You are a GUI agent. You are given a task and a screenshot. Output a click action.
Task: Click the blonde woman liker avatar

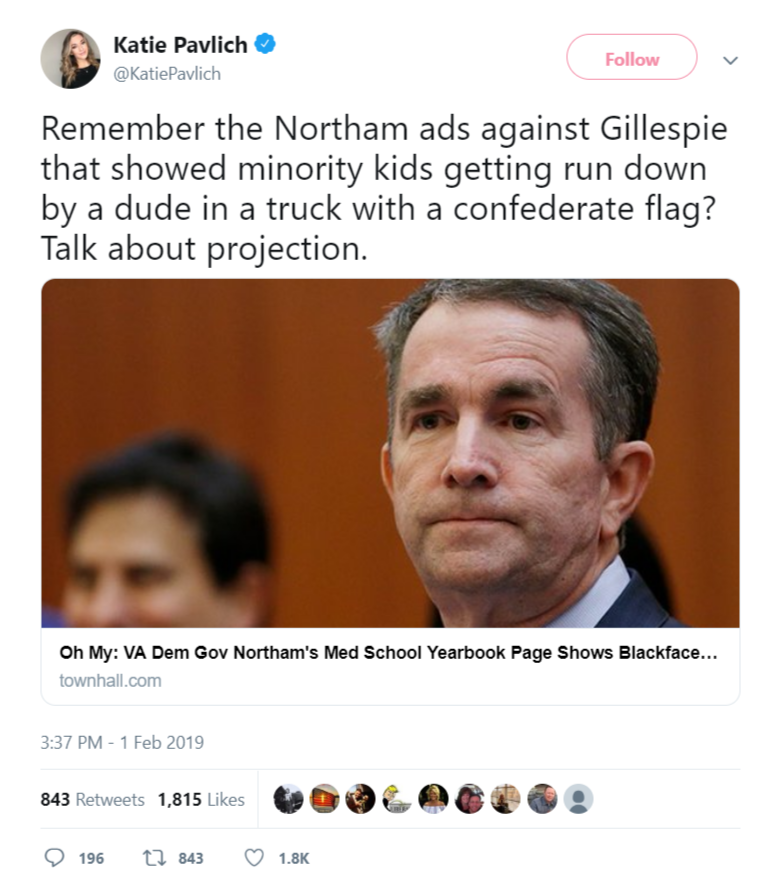pos(433,799)
